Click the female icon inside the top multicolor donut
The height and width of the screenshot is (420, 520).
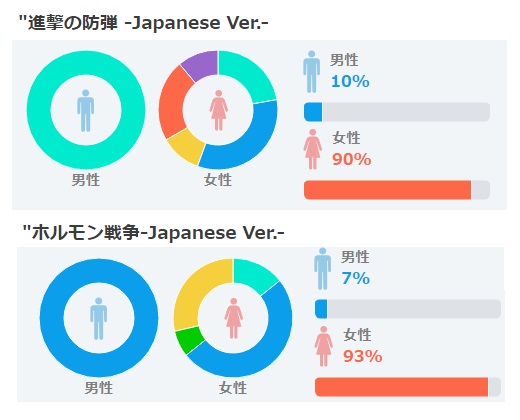219,110
